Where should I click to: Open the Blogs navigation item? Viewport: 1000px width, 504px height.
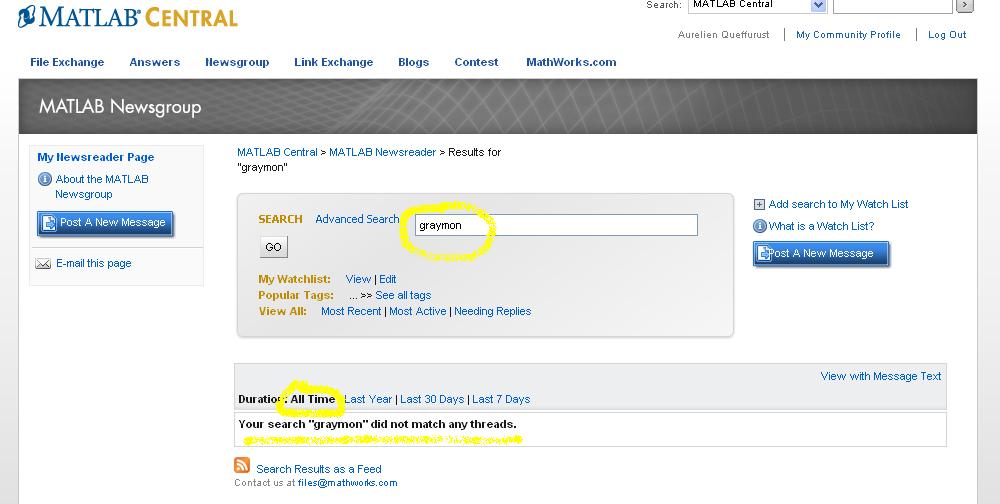(413, 62)
